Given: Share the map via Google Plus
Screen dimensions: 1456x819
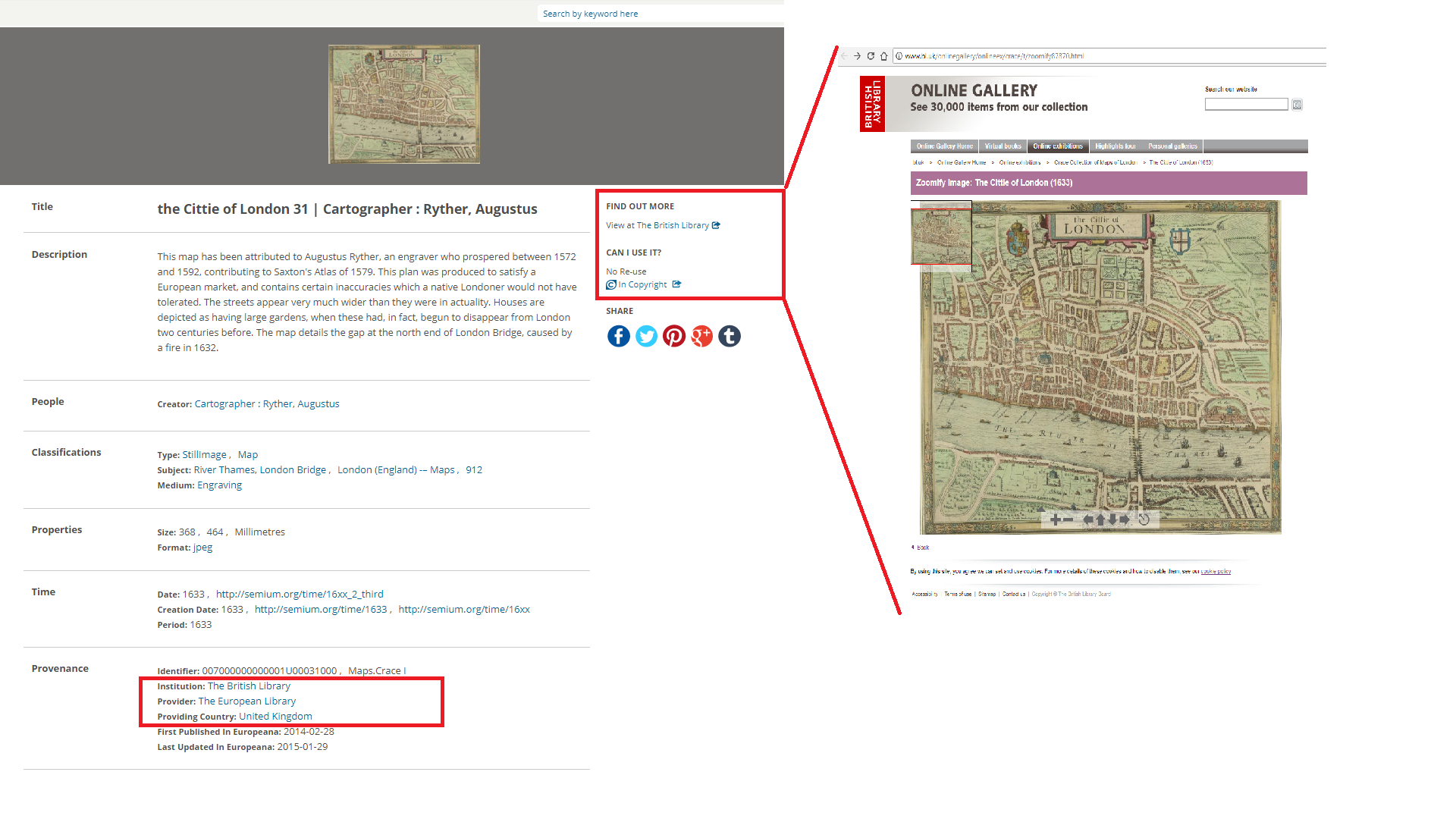Looking at the screenshot, I should coord(702,336).
